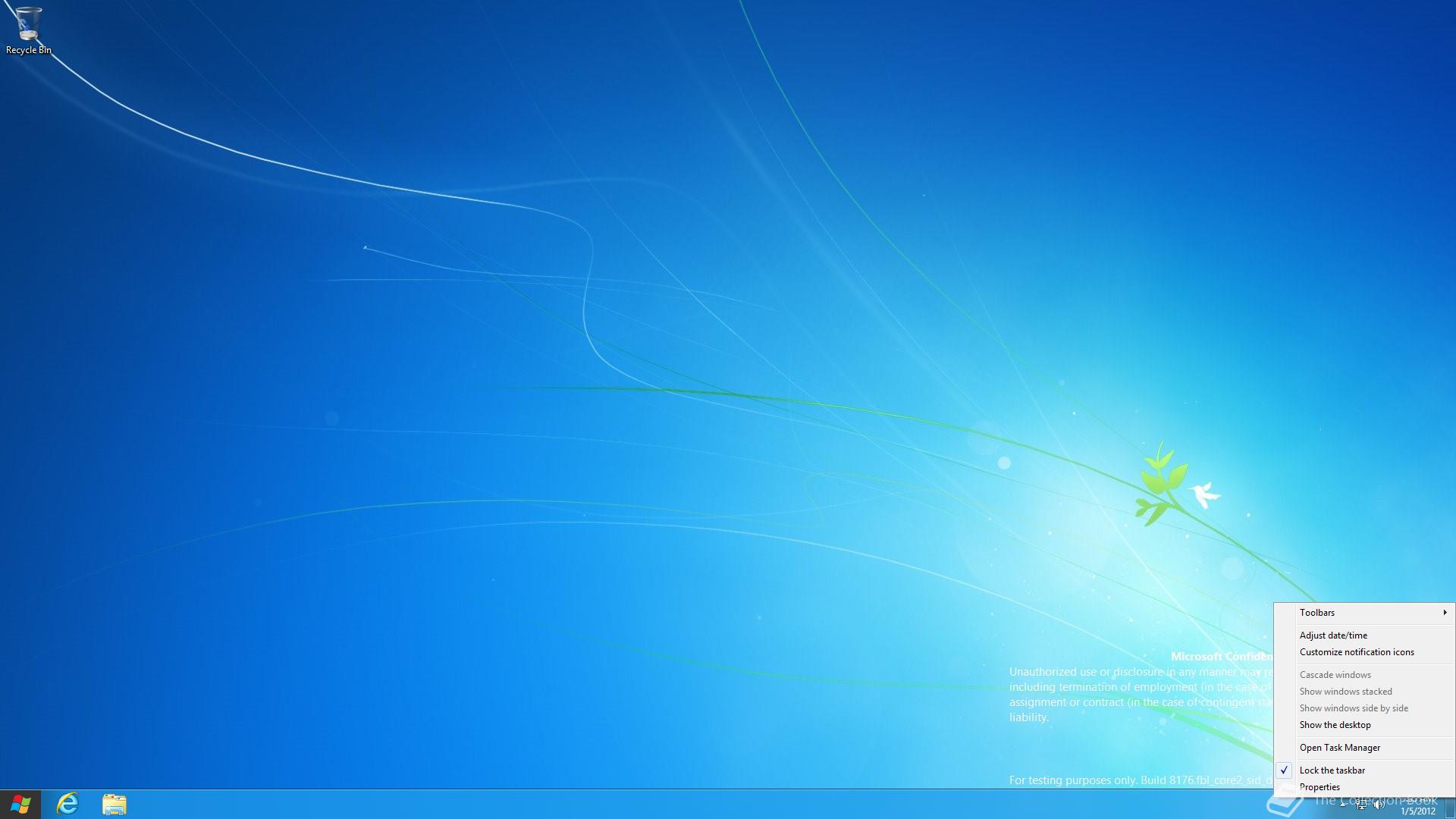This screenshot has width=1456, height=819.
Task: Show hidden notification icons arrow
Action: (1343, 805)
